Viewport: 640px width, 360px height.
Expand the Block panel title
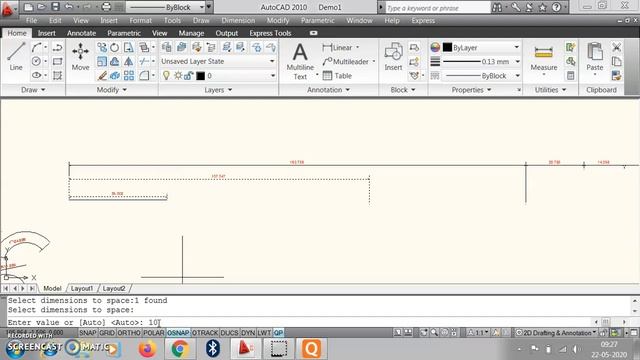(x=402, y=90)
